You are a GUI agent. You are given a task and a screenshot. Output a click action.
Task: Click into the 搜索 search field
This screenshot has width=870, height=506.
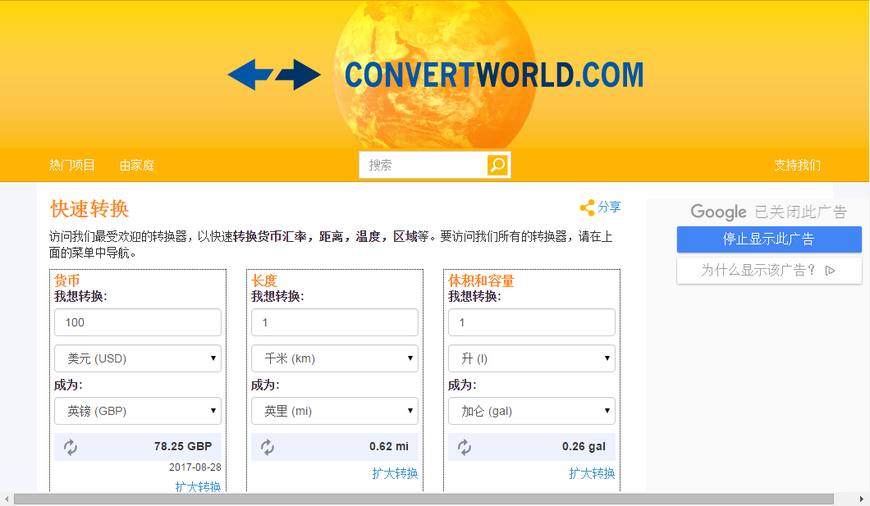(x=423, y=165)
